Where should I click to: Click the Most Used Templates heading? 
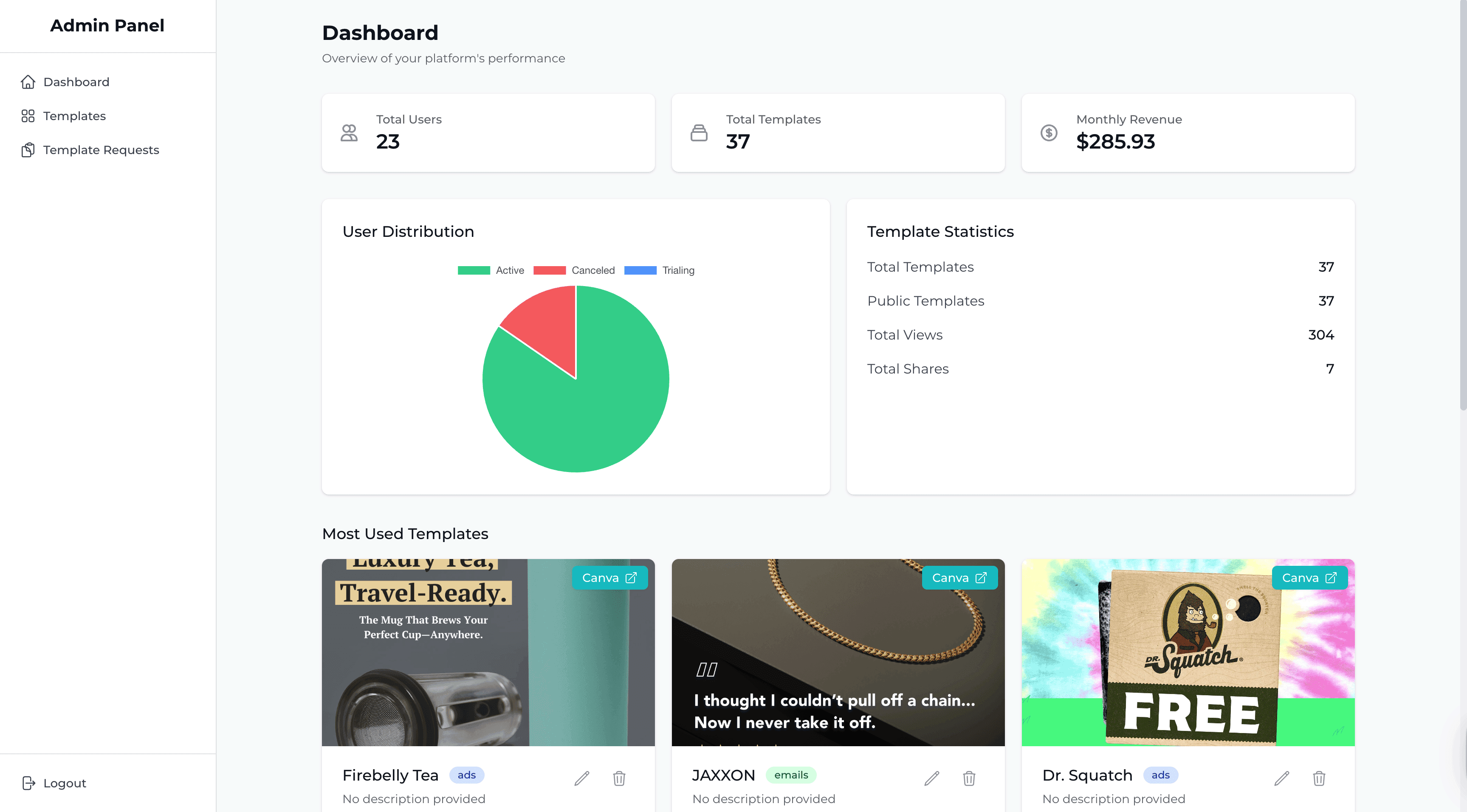pos(405,534)
